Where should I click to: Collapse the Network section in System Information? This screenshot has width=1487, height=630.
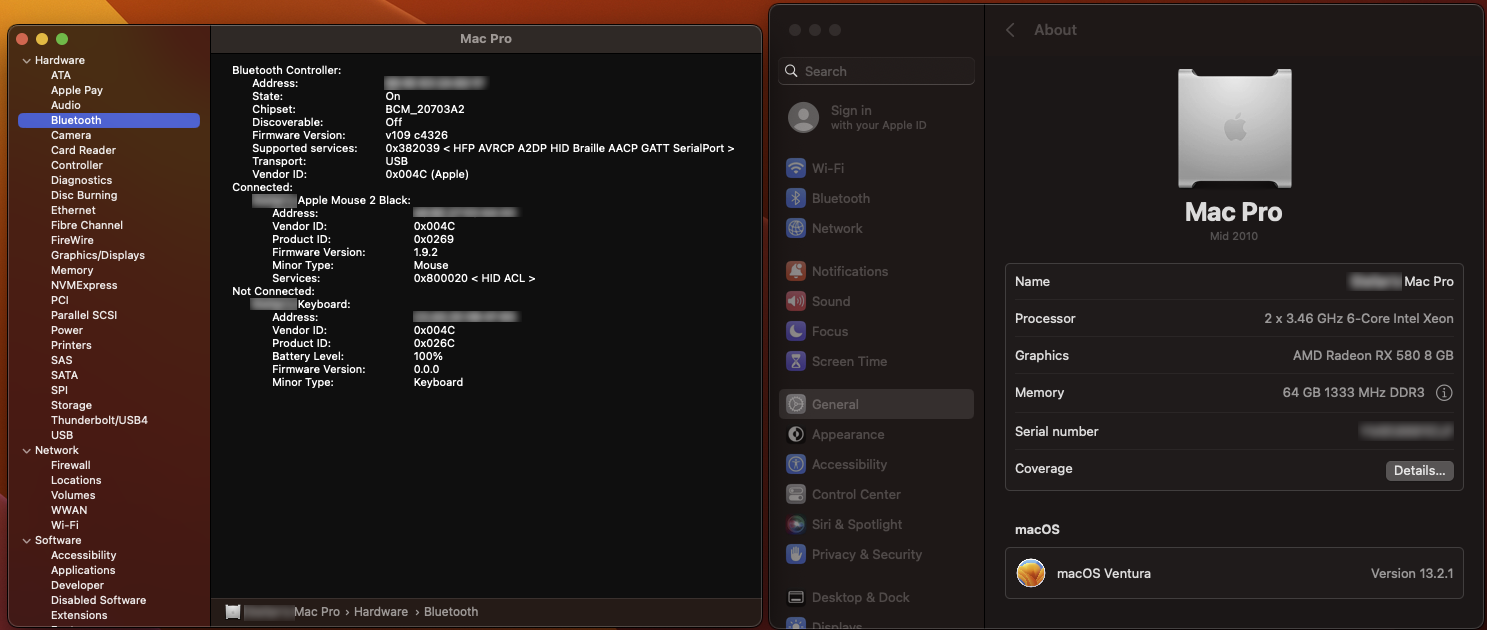tap(26, 450)
